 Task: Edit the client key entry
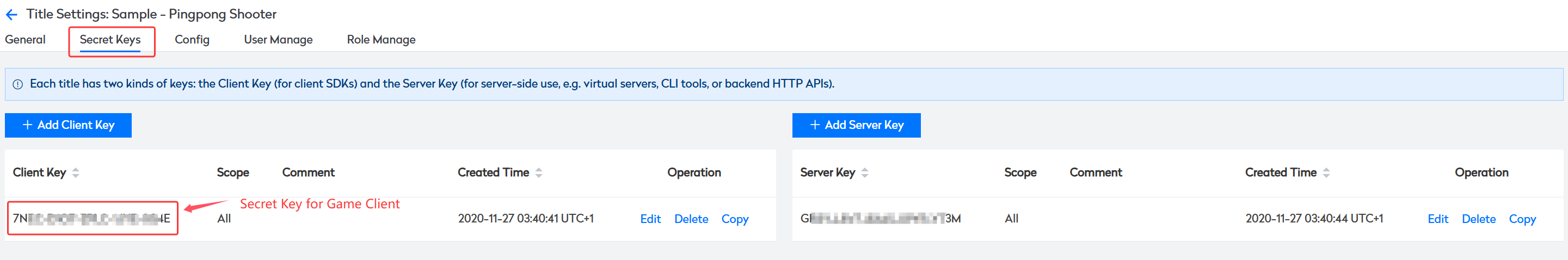click(x=650, y=219)
